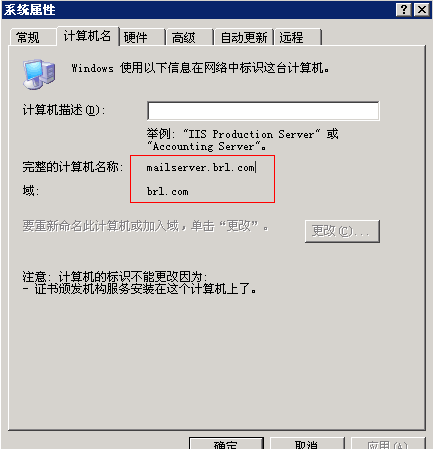Image resolution: width=434 pixels, height=449 pixels.
Task: Click the computer network icon
Action: tap(39, 74)
